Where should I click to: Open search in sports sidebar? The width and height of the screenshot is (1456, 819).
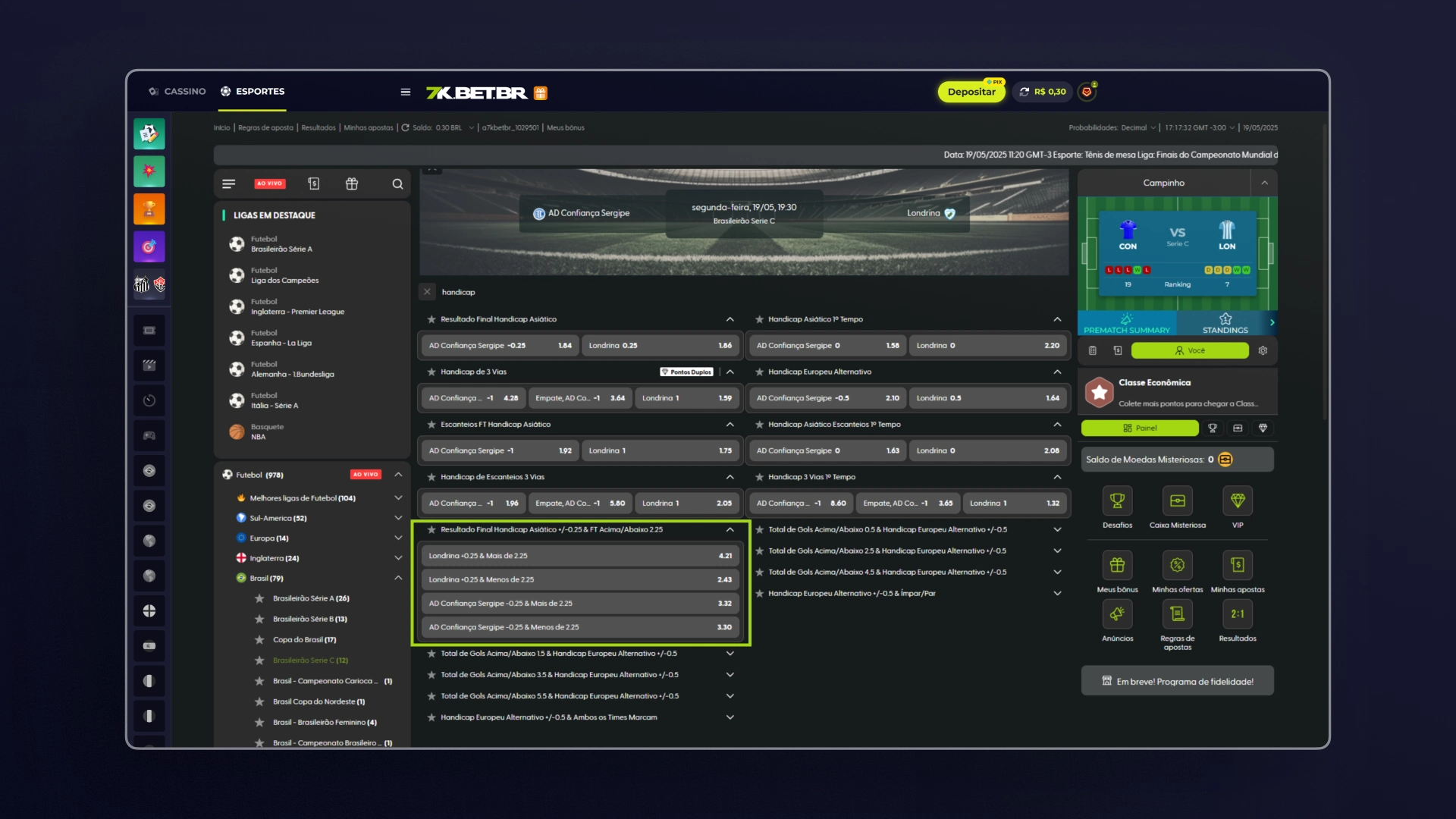tap(397, 184)
